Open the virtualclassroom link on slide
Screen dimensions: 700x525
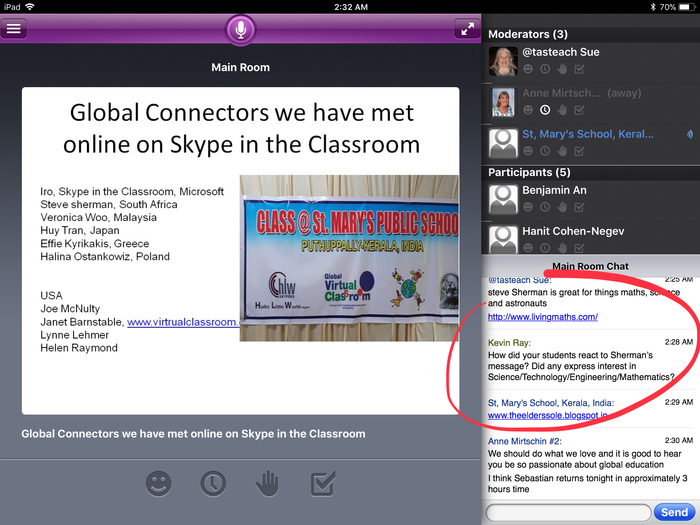(182, 322)
